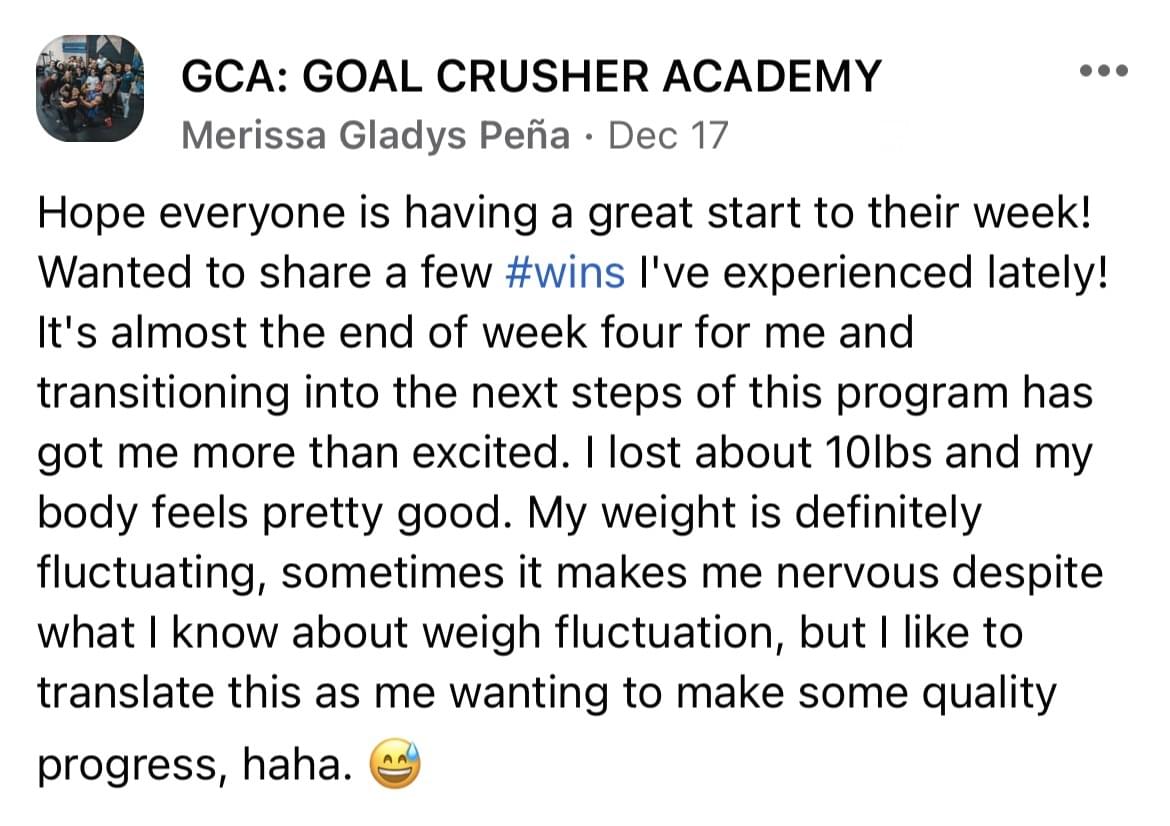The height and width of the screenshot is (826, 1170).
Task: Visit Merissa Gladys Peña's profile
Action: [x=375, y=136]
